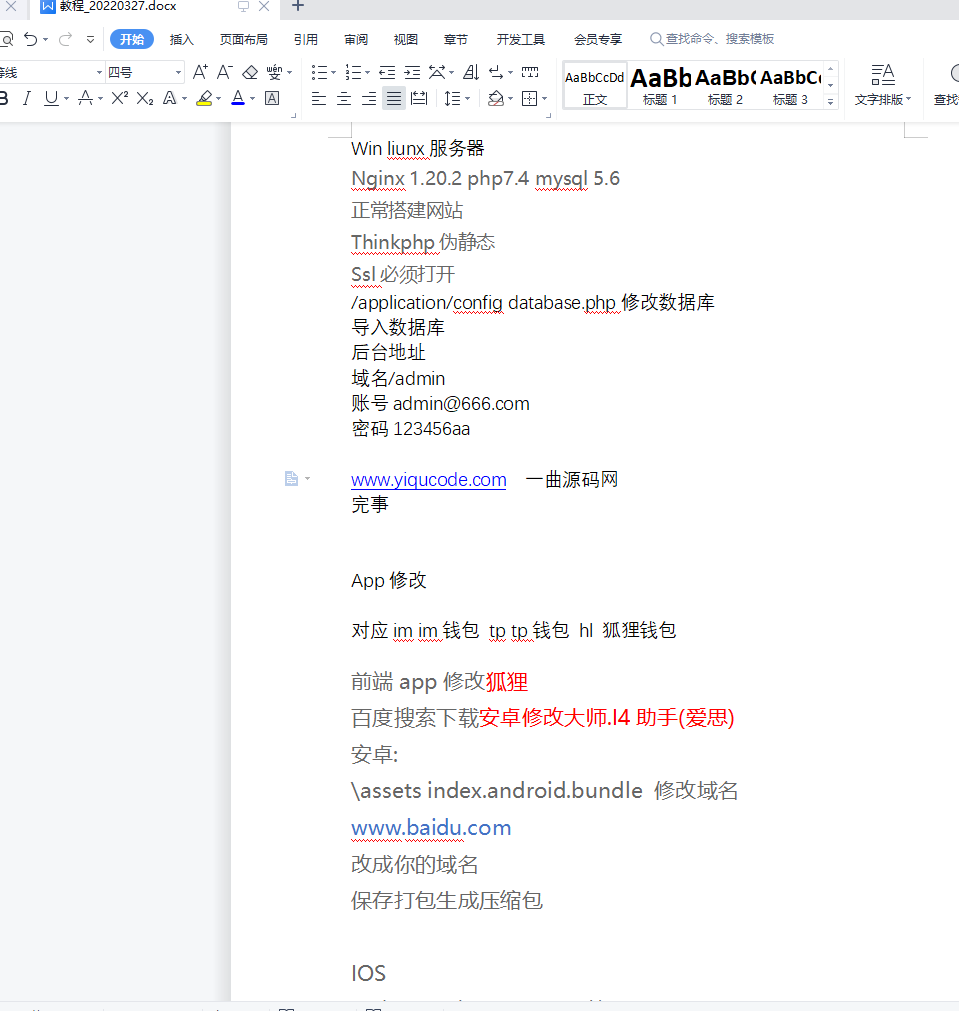
Task: Align paragraph text right
Action: pos(369,99)
